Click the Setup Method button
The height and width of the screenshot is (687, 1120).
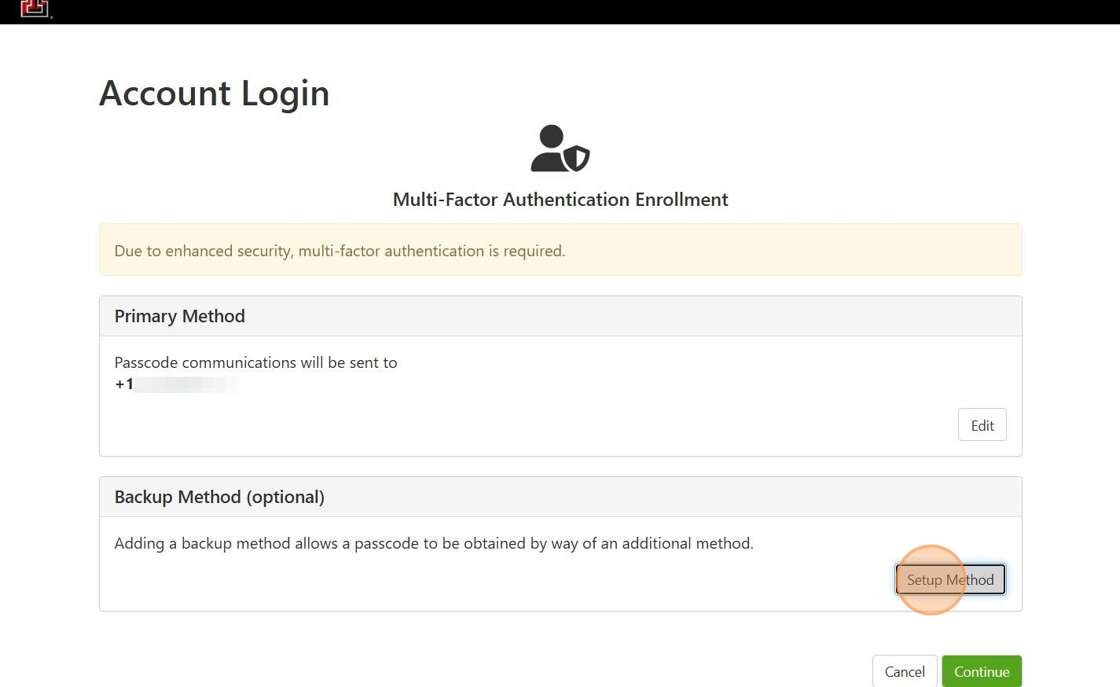point(950,580)
